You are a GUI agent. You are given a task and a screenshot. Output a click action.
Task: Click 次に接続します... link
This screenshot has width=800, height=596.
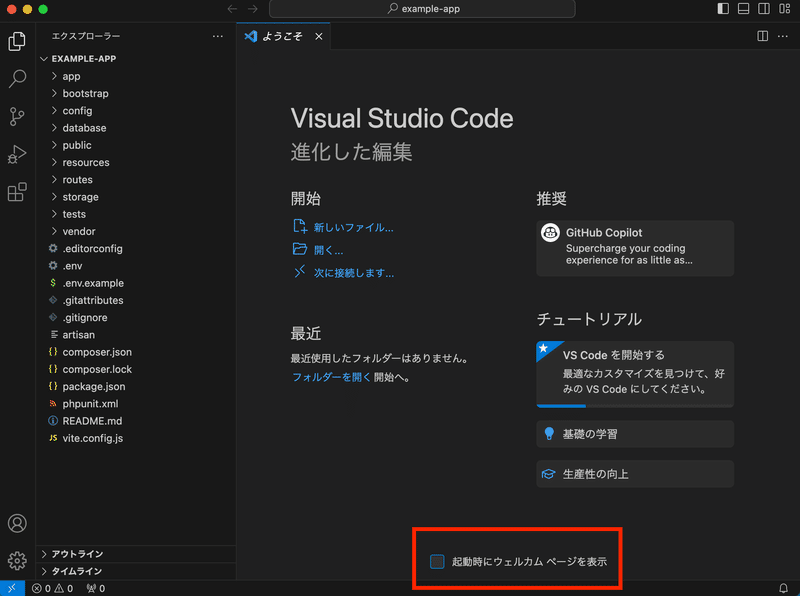[x=354, y=273]
